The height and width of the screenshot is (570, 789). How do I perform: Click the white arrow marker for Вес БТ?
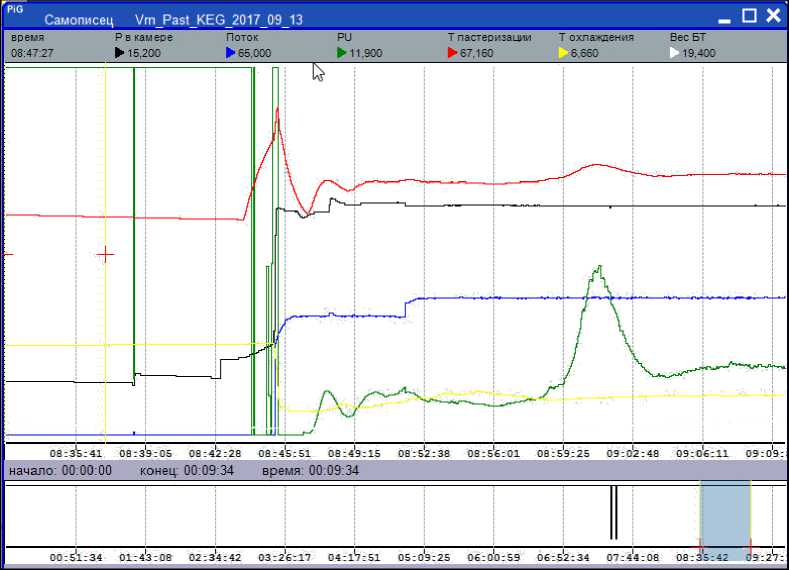(674, 53)
